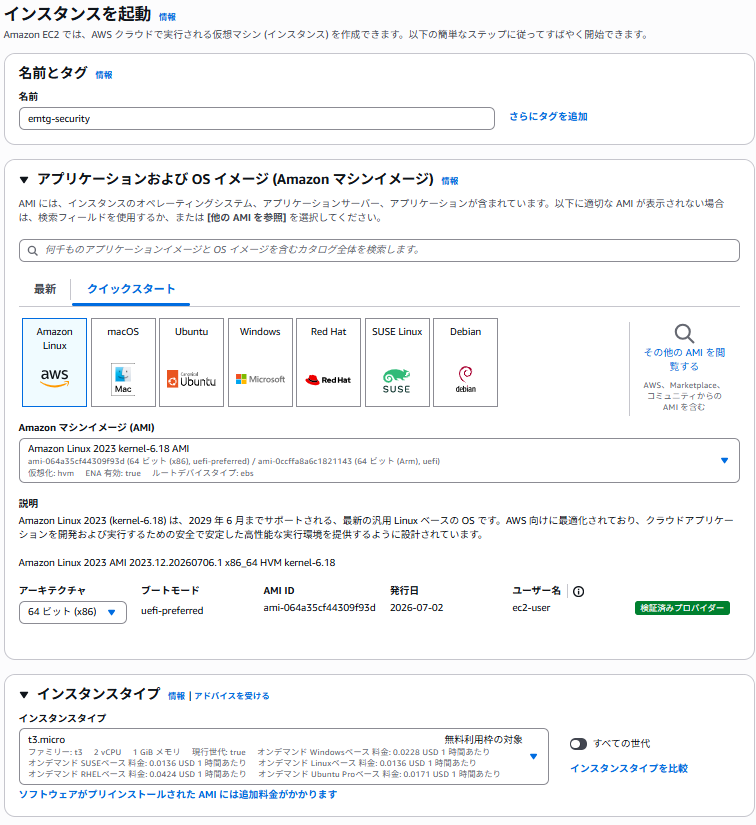Click the インスタンスタイプを比較 link
The width and height of the screenshot is (756, 825).
tap(629, 768)
